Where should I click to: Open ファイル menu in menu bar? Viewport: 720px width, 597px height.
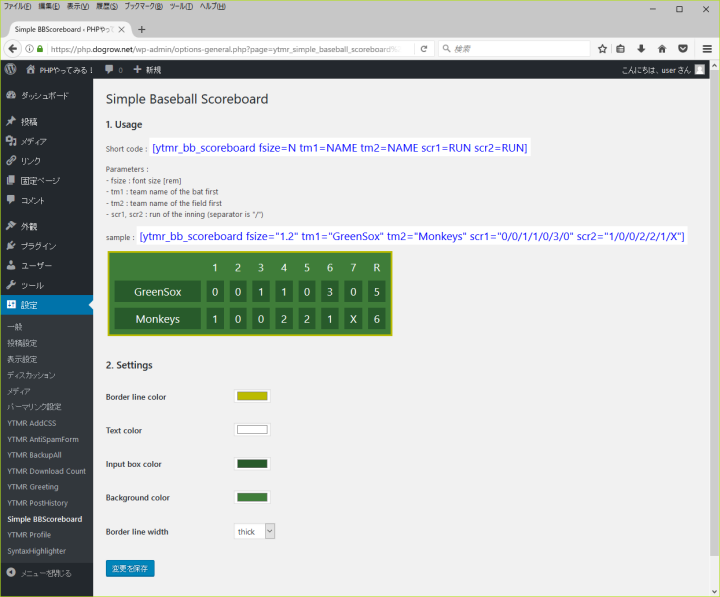[x=17, y=6]
